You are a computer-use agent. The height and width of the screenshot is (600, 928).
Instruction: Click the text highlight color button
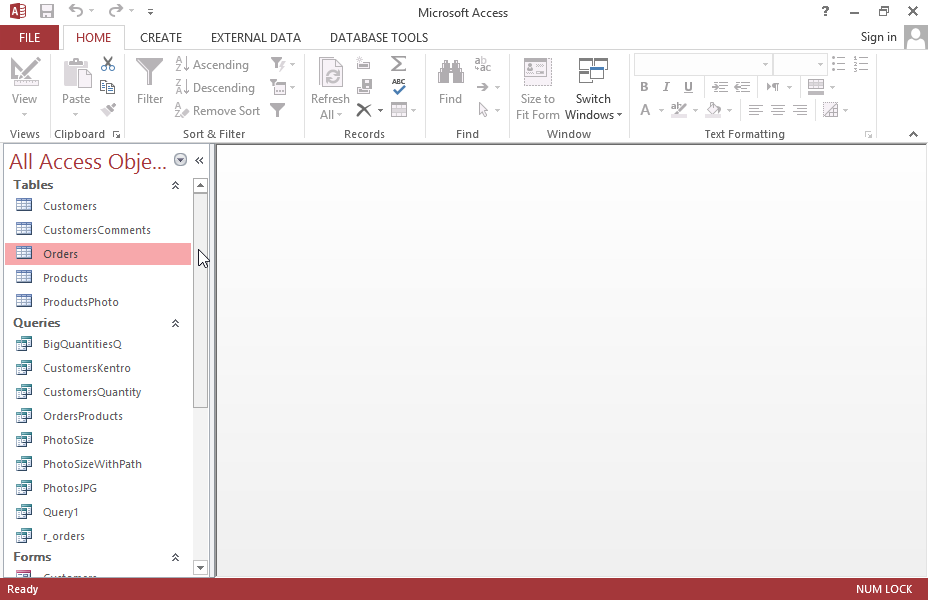click(x=679, y=110)
